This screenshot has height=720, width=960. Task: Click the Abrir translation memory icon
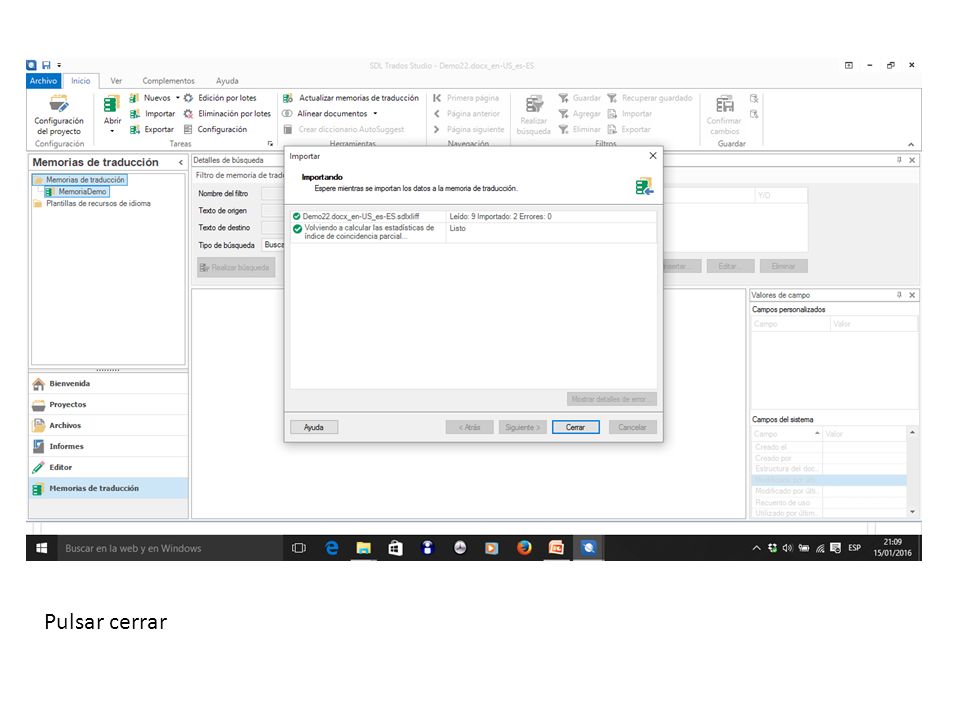112,105
